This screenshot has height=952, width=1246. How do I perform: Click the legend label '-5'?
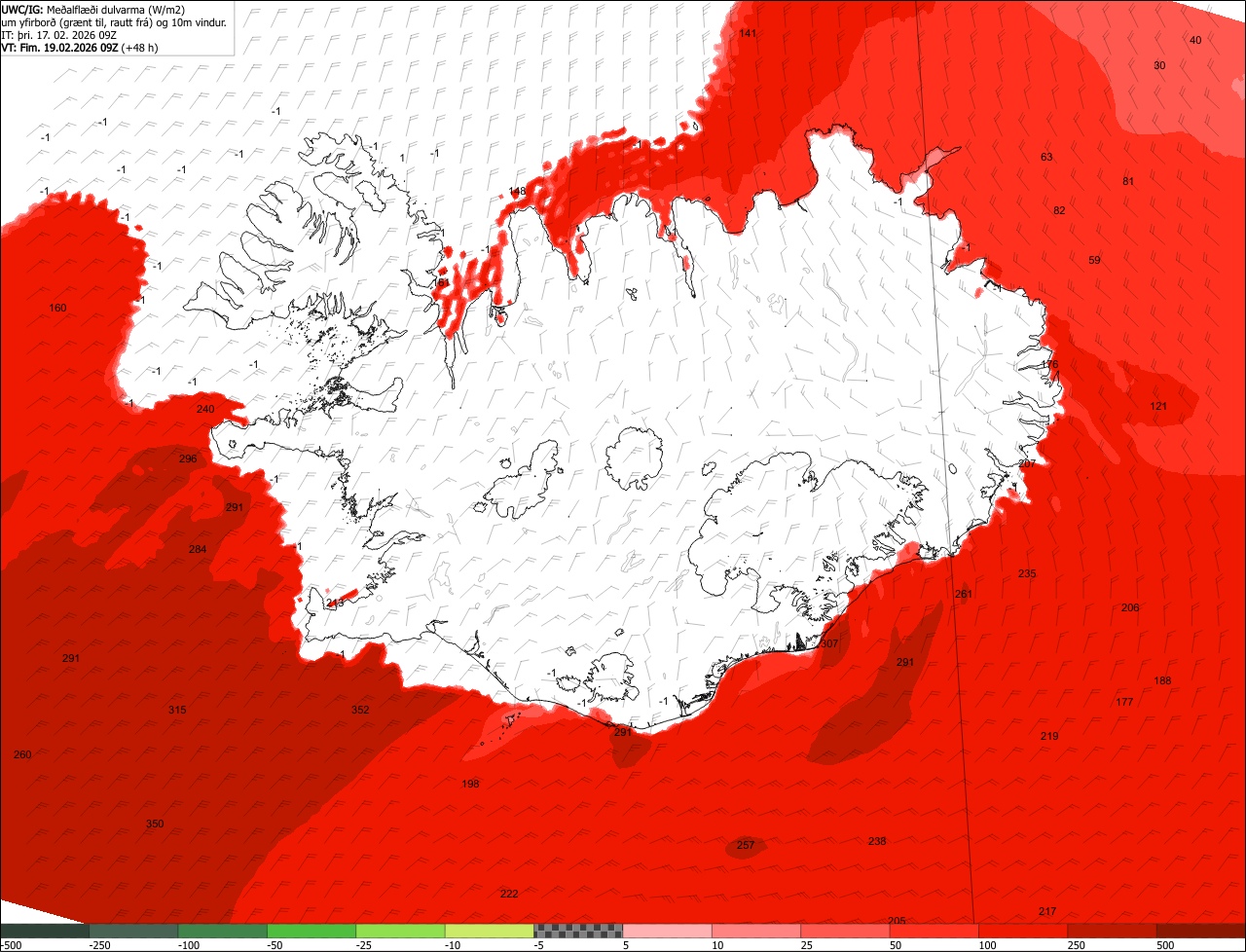coord(539,945)
